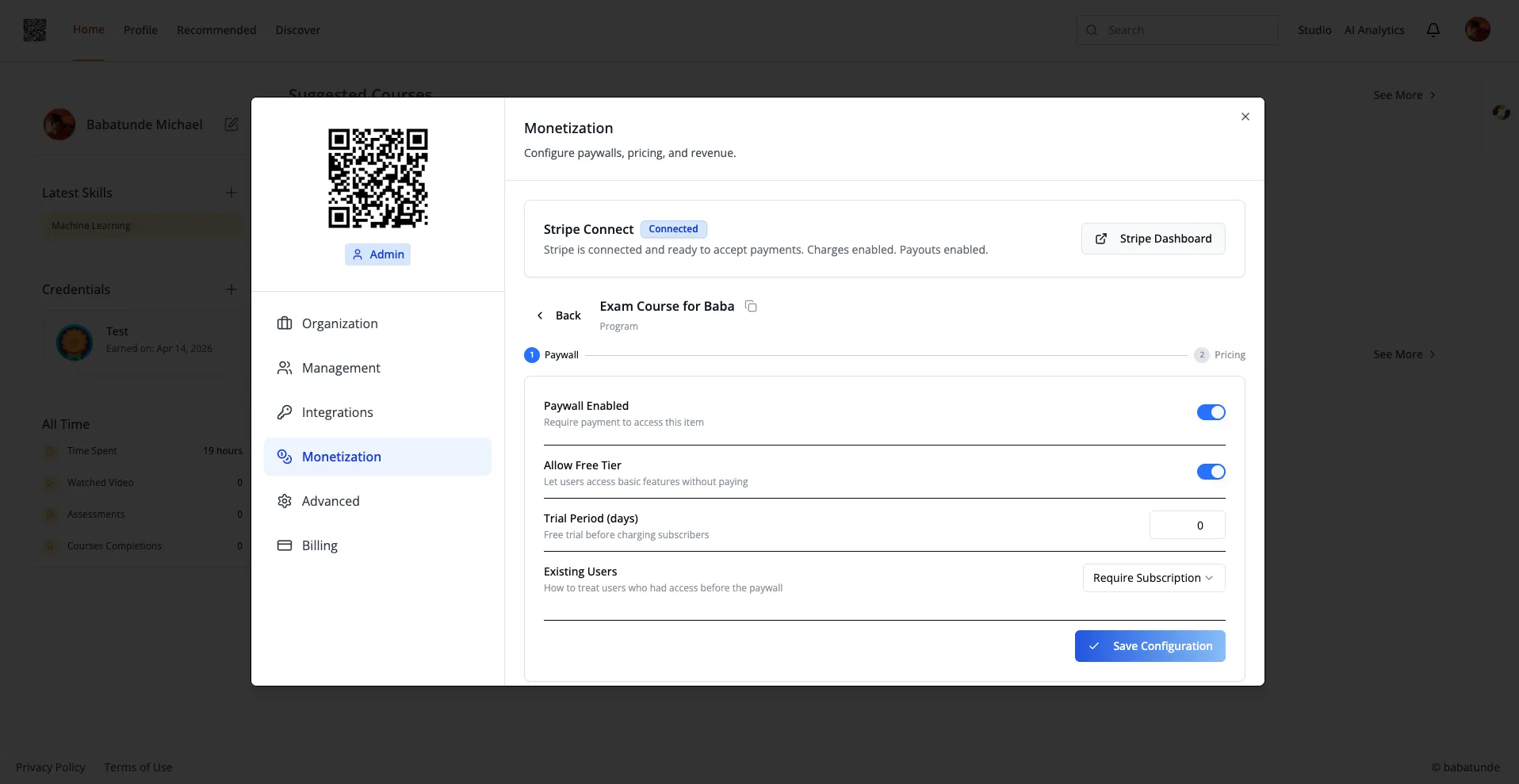1519x784 pixels.
Task: Click the site logo in the top navbar
Action: 35,30
